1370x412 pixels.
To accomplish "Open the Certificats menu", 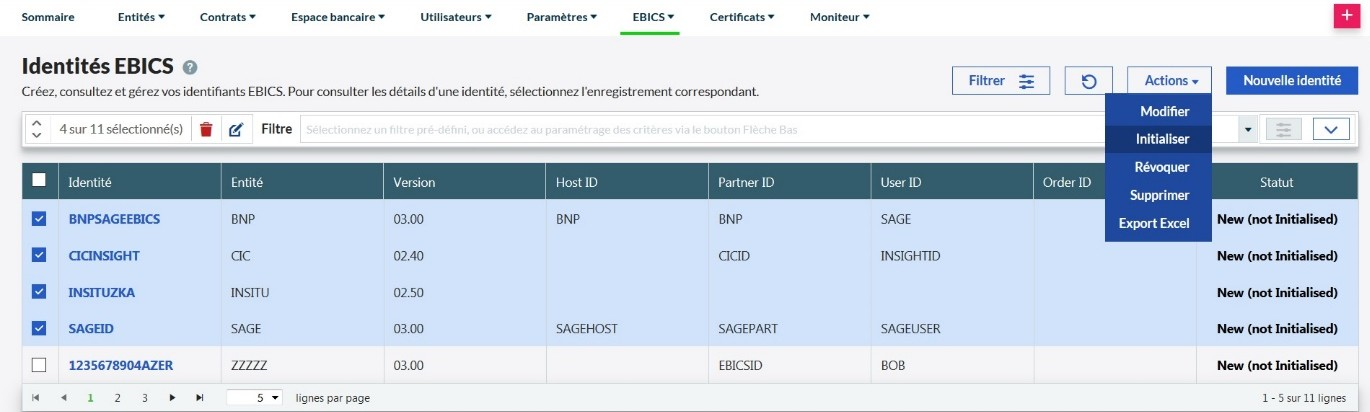I will pos(746,17).
